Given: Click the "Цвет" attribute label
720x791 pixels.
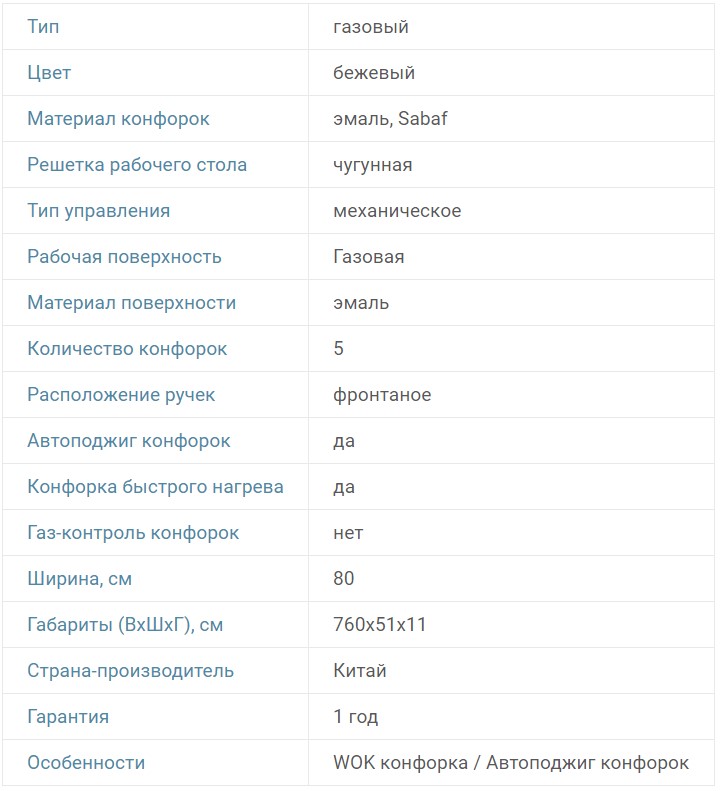Looking at the screenshot, I should (49, 73).
